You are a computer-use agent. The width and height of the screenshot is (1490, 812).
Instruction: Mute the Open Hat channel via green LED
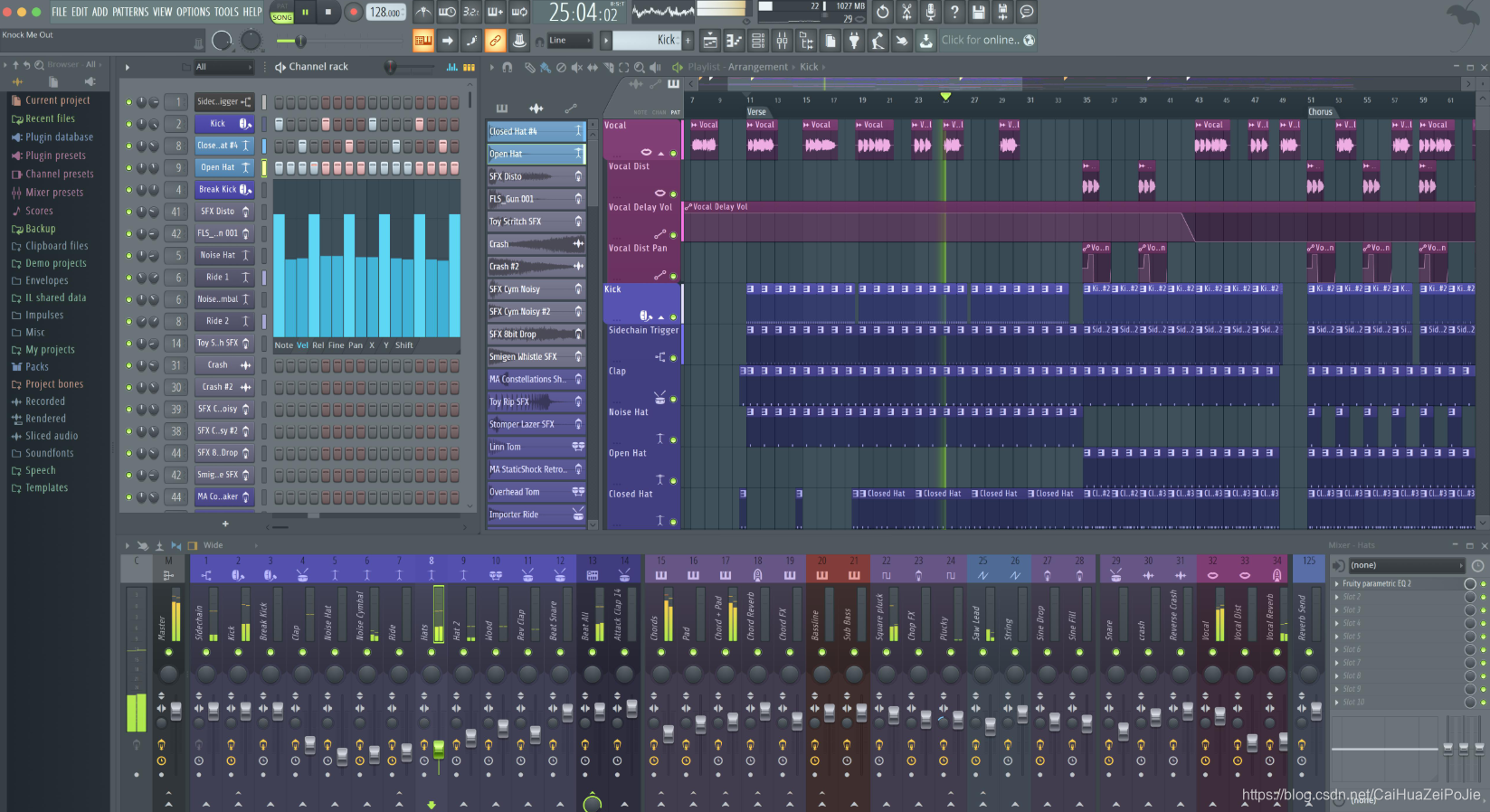[x=128, y=167]
